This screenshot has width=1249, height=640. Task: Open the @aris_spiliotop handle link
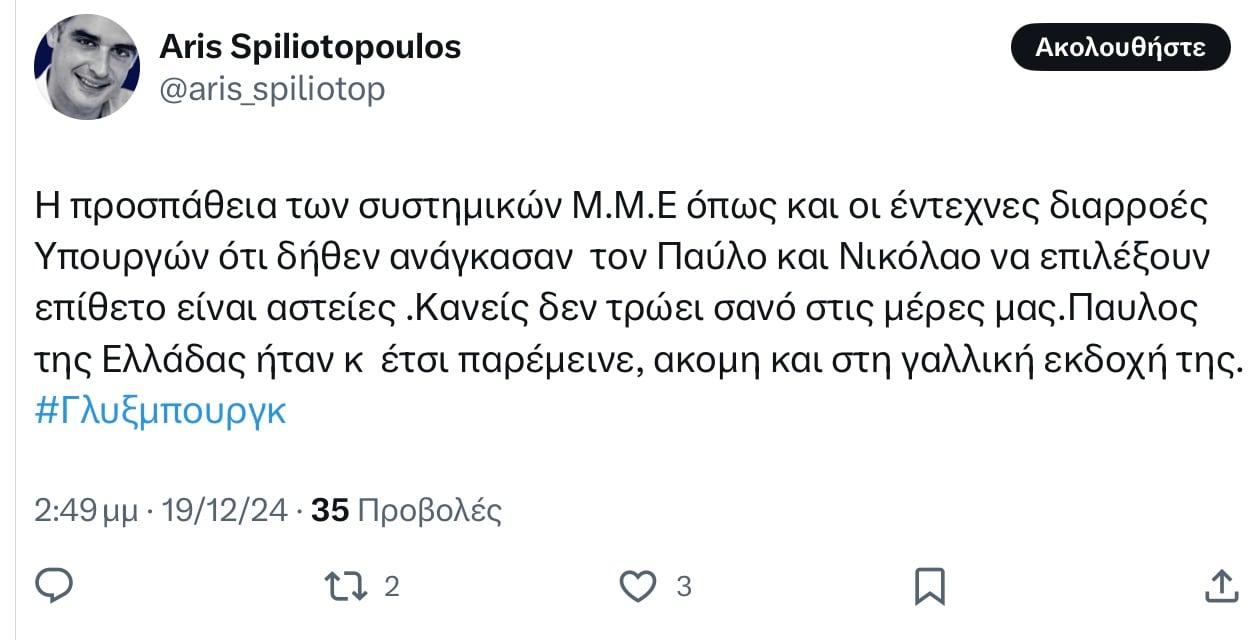272,90
